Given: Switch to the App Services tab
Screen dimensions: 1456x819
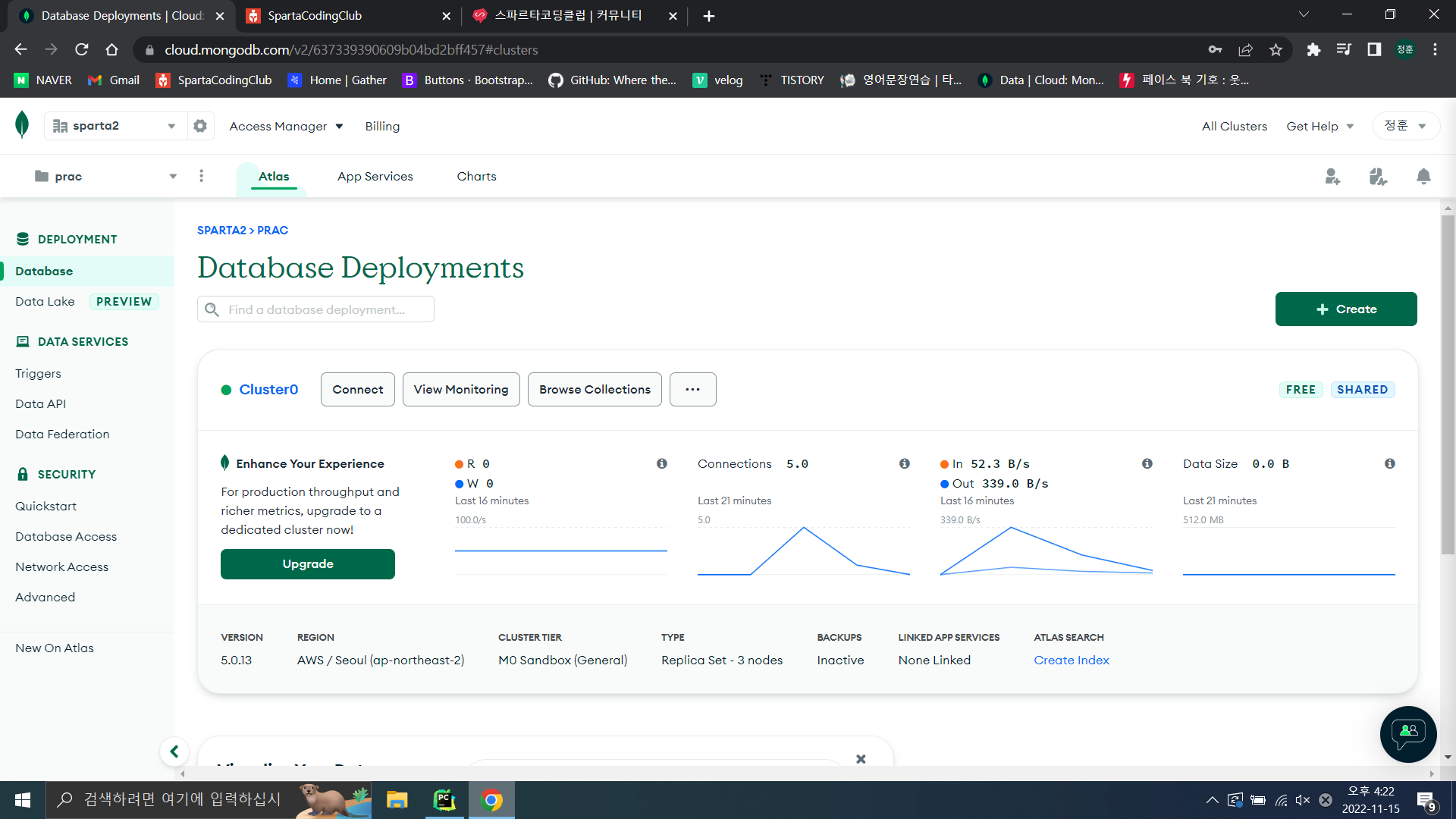Looking at the screenshot, I should coord(375,177).
